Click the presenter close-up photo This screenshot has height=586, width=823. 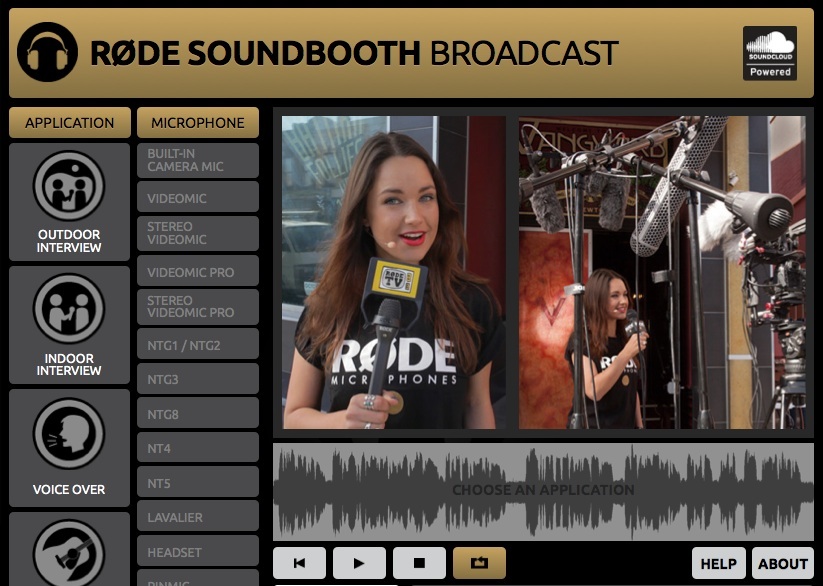tap(394, 272)
